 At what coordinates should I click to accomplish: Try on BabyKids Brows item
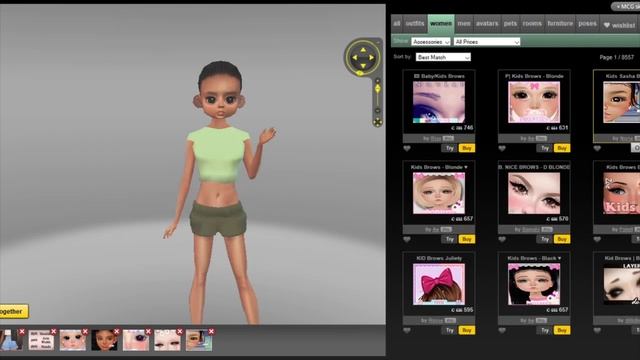449,148
